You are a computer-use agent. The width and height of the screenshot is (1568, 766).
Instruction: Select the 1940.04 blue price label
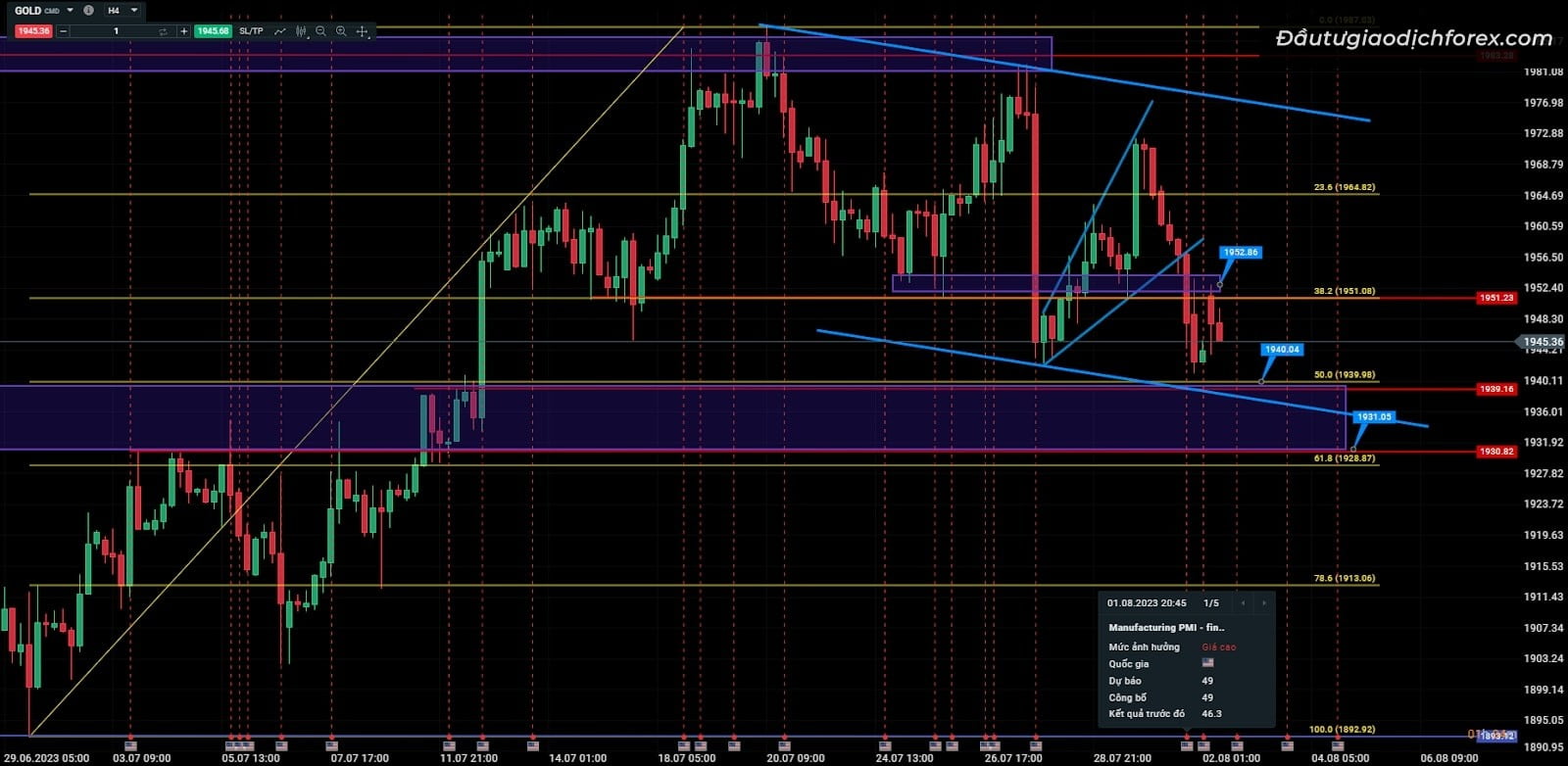tap(1282, 350)
